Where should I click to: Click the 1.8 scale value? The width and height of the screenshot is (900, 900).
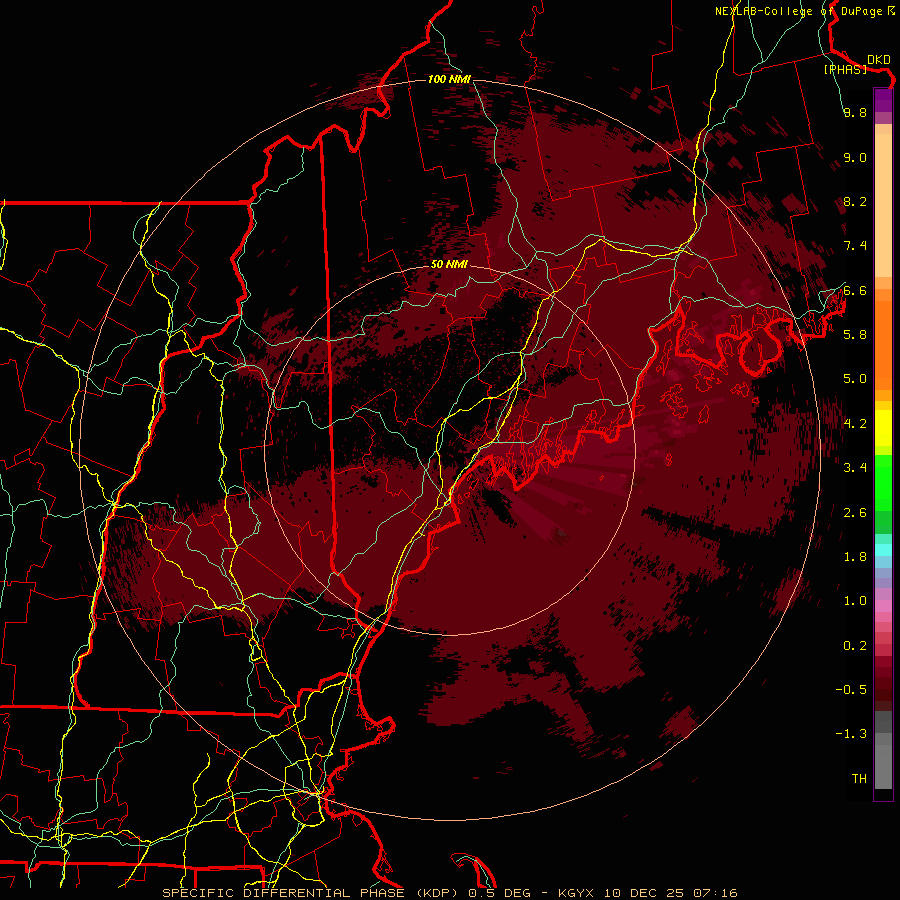pos(855,556)
